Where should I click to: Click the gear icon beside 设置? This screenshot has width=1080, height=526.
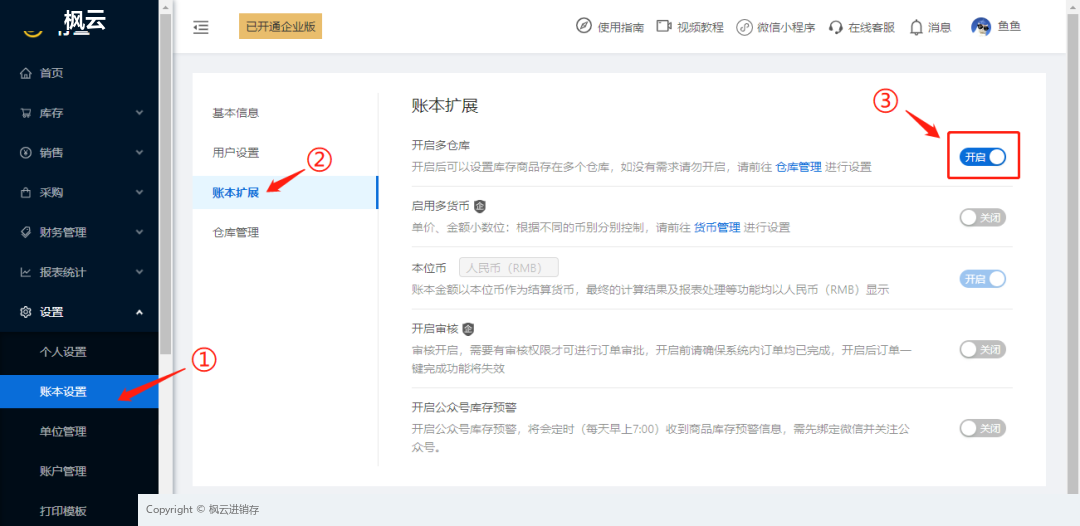[26, 312]
